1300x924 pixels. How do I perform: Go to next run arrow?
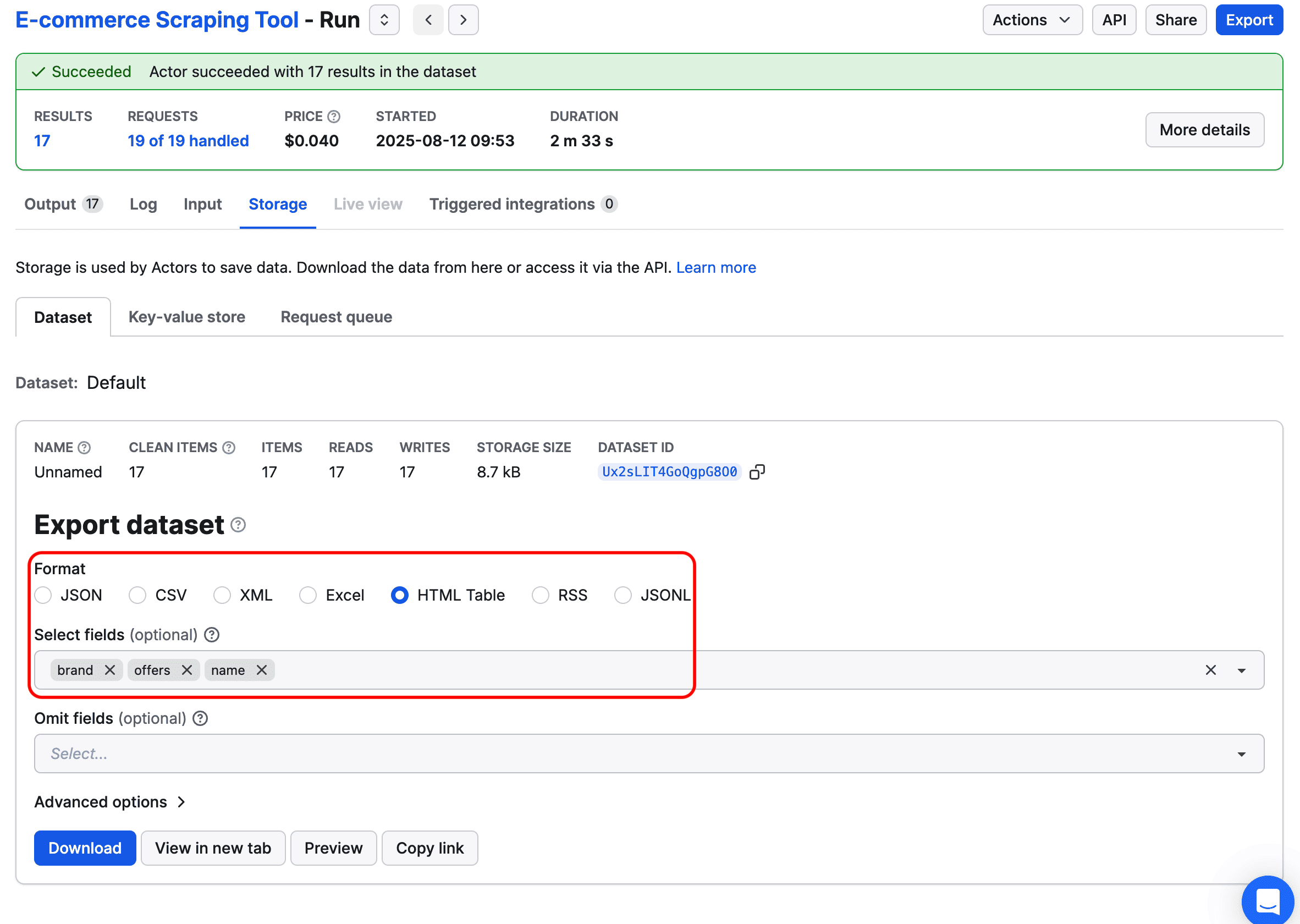[463, 20]
